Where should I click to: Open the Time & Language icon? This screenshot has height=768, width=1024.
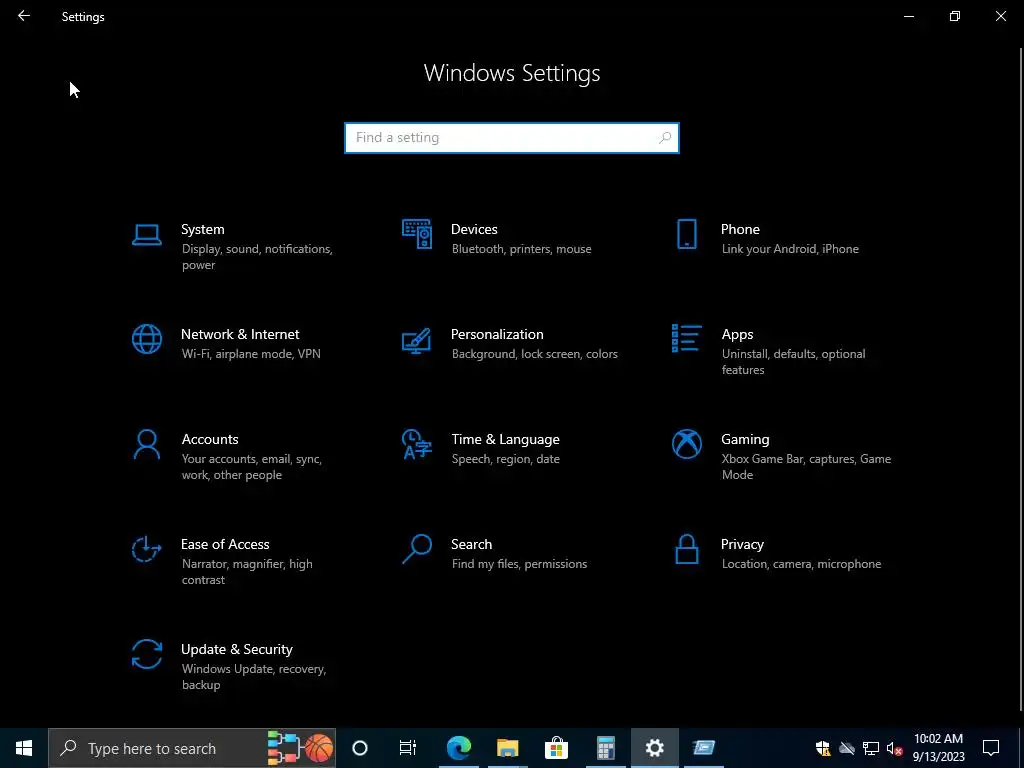(417, 444)
